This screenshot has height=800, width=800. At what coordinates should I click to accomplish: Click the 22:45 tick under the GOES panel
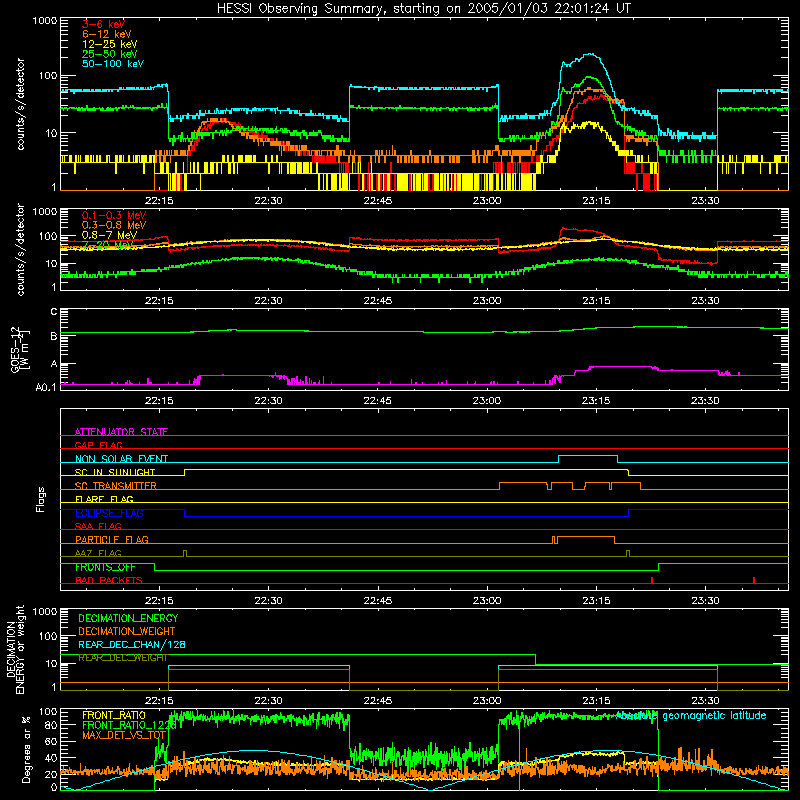click(x=378, y=401)
